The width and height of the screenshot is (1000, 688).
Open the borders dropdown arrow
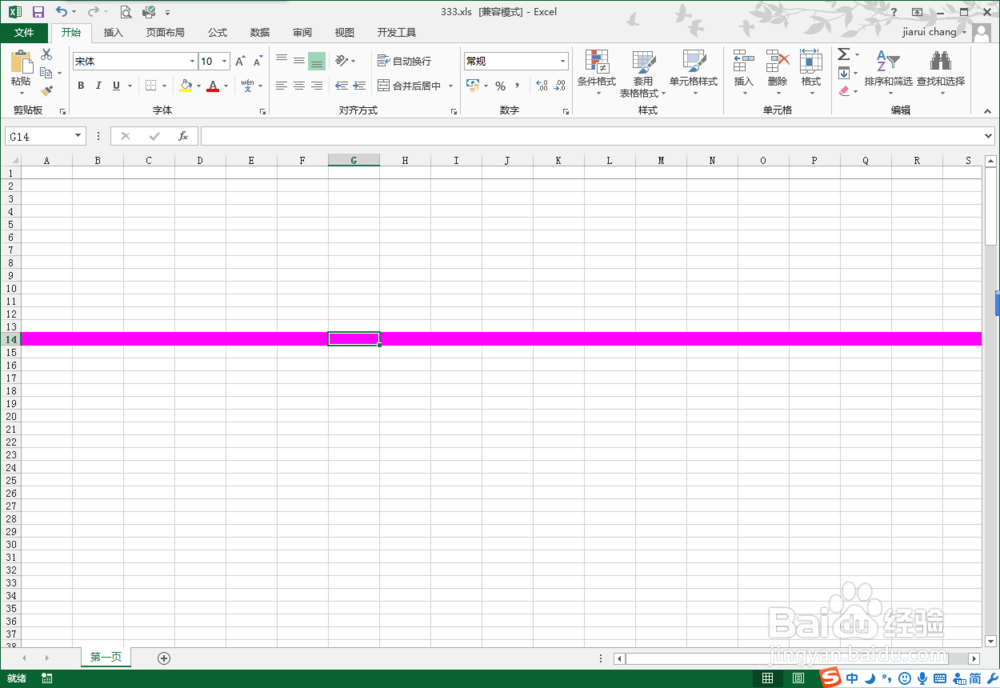[164, 85]
